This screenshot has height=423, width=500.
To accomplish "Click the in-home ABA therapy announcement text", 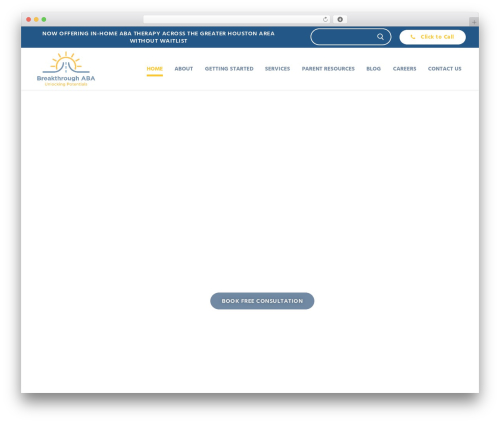I will (158, 37).
